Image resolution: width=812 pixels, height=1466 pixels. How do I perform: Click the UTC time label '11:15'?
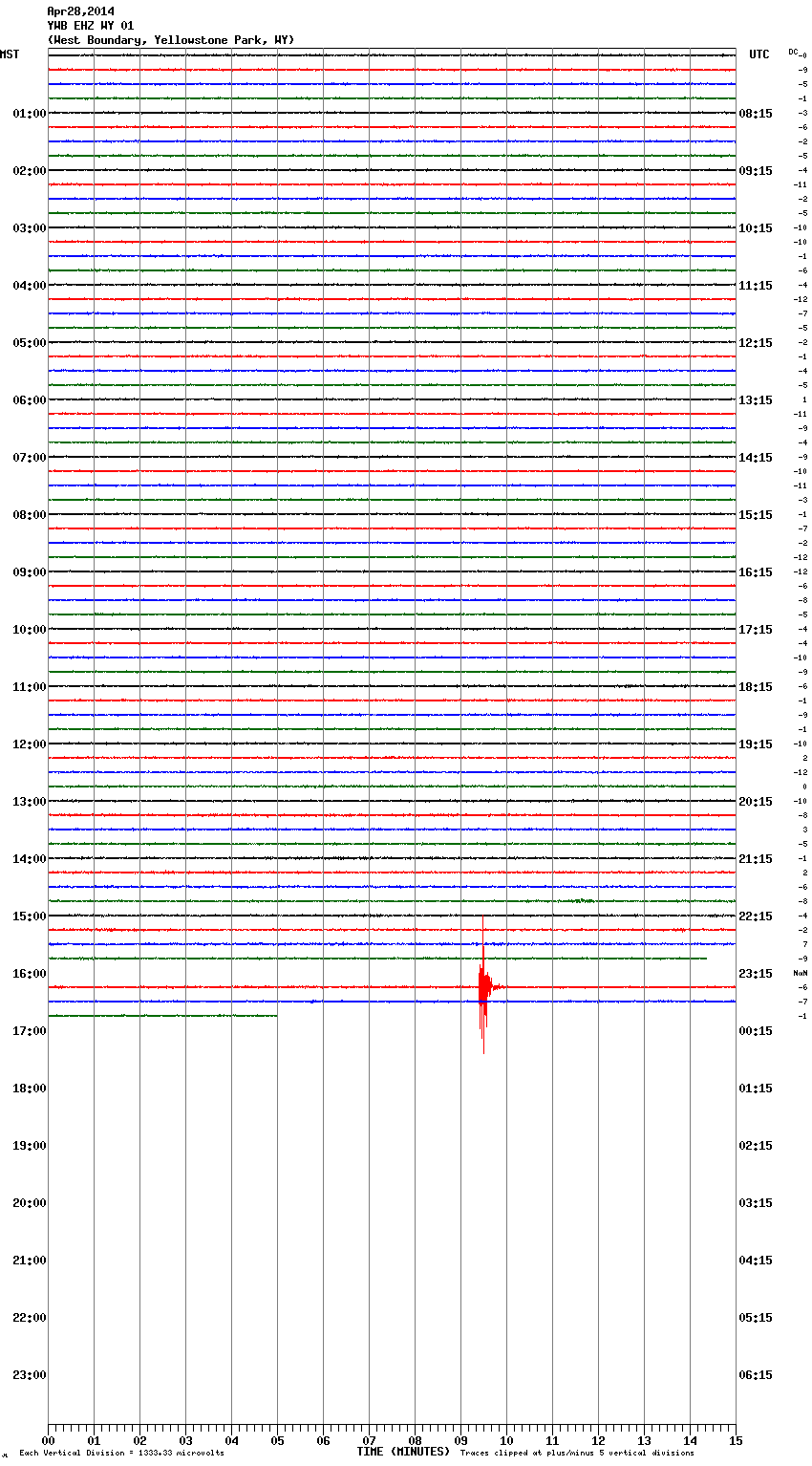pyautogui.click(x=756, y=286)
